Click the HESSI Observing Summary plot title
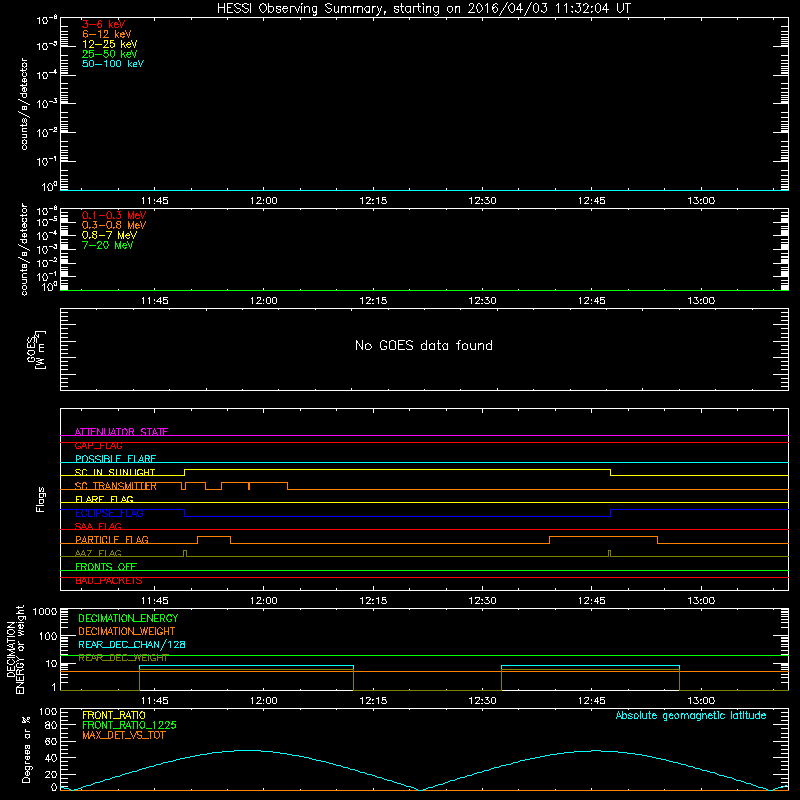 tap(424, 8)
